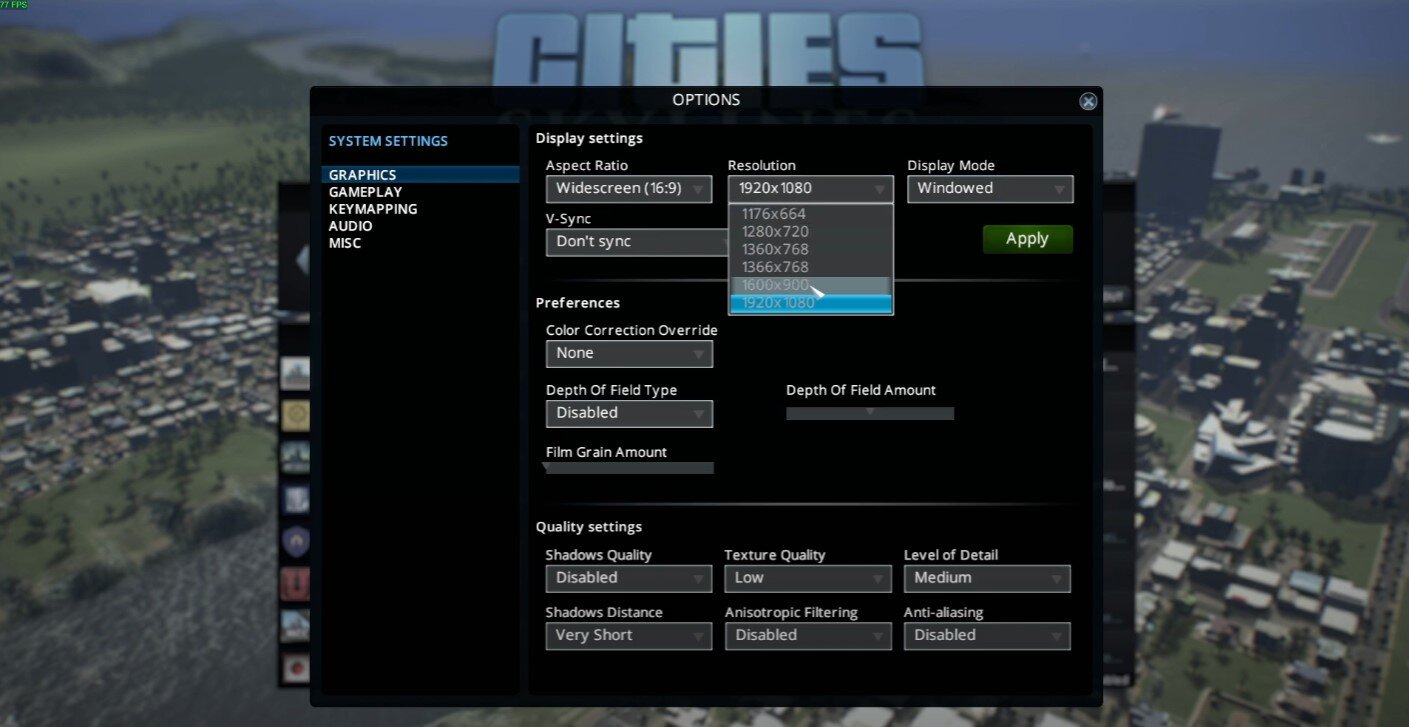This screenshot has height=727, width=1409.
Task: Click the OPTIONS dialog title
Action: coord(706,100)
